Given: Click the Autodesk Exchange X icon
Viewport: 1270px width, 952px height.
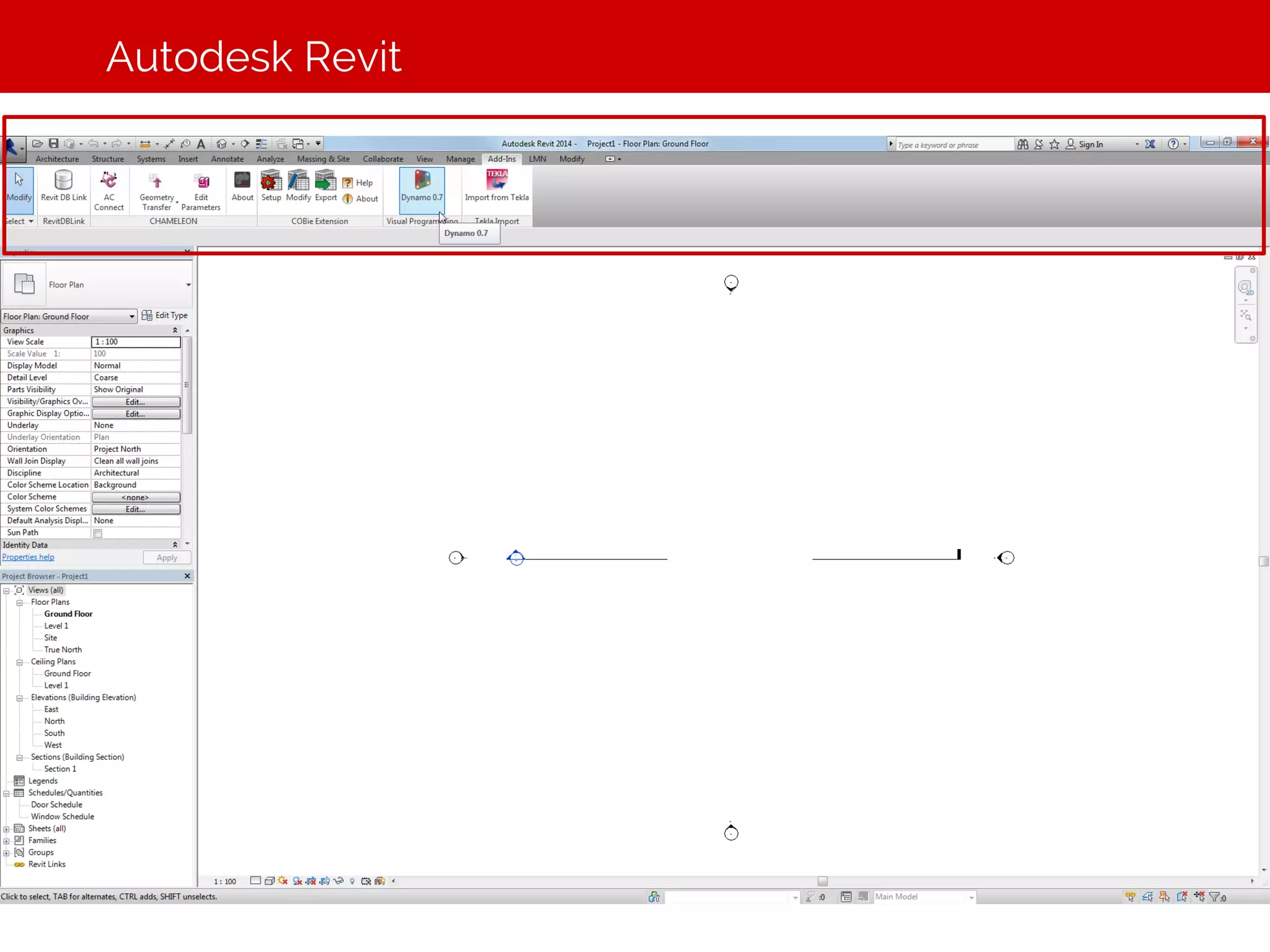Looking at the screenshot, I should [1150, 144].
